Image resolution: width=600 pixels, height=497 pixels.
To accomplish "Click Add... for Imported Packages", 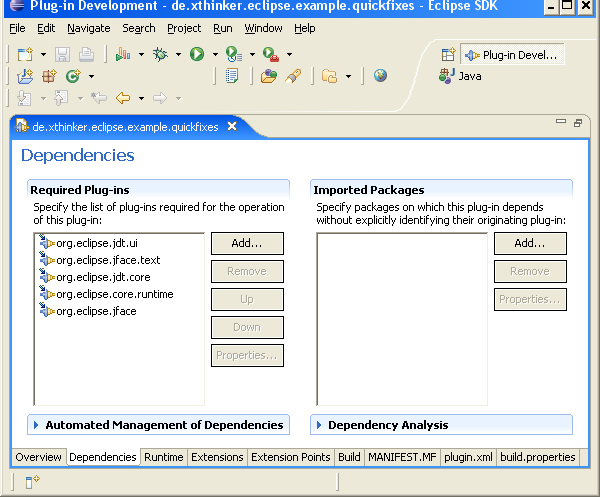I will [x=530, y=243].
